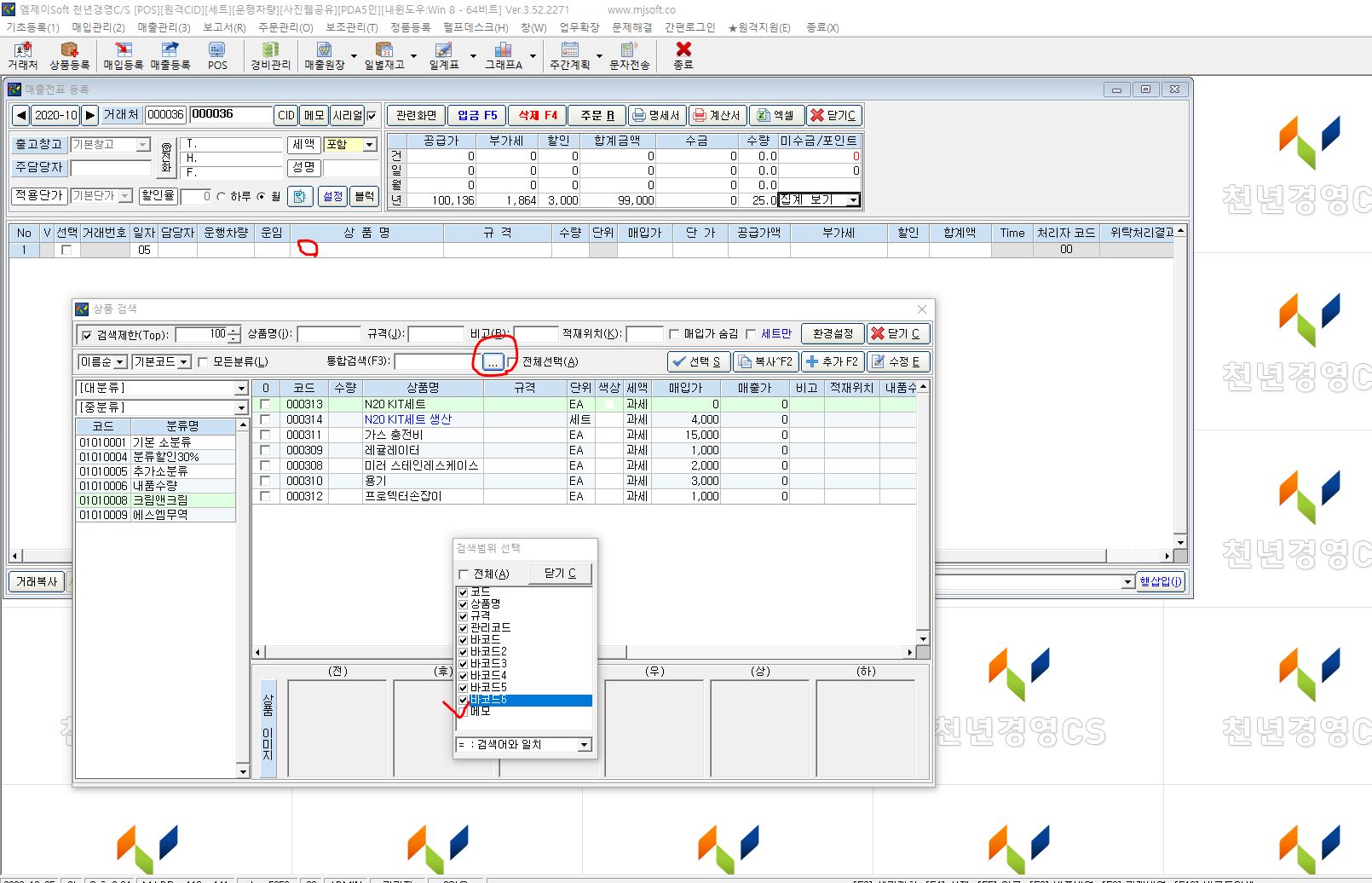Launch the POS toolbar icon
1372x883 pixels.
217,56
